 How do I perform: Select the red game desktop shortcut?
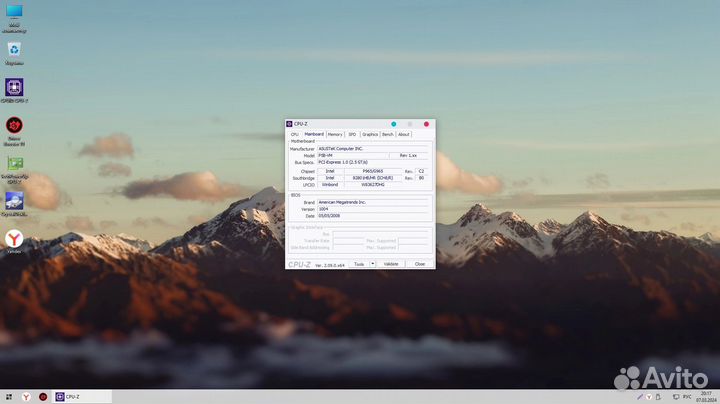click(14, 126)
